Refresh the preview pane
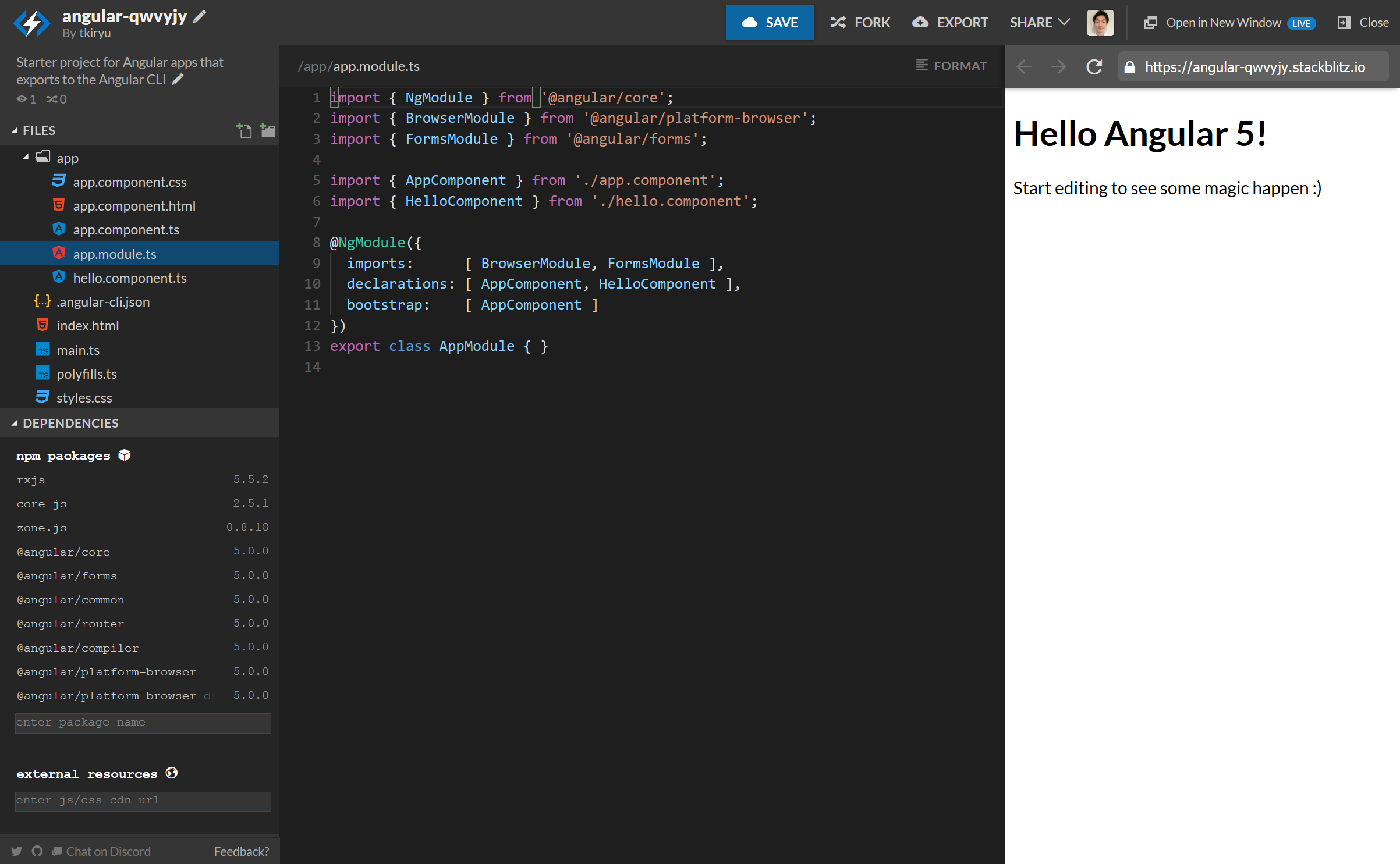The height and width of the screenshot is (864, 1400). tap(1094, 66)
